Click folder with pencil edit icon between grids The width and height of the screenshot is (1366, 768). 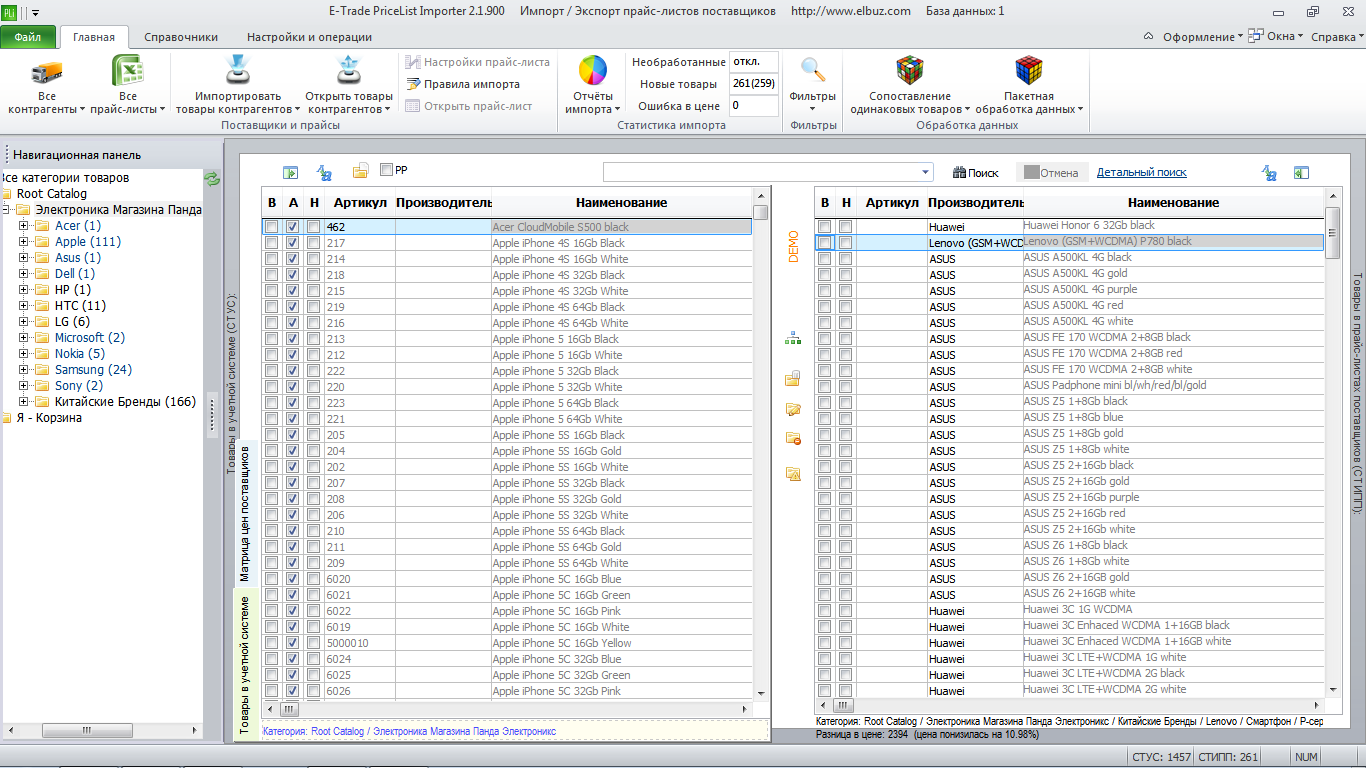[793, 409]
